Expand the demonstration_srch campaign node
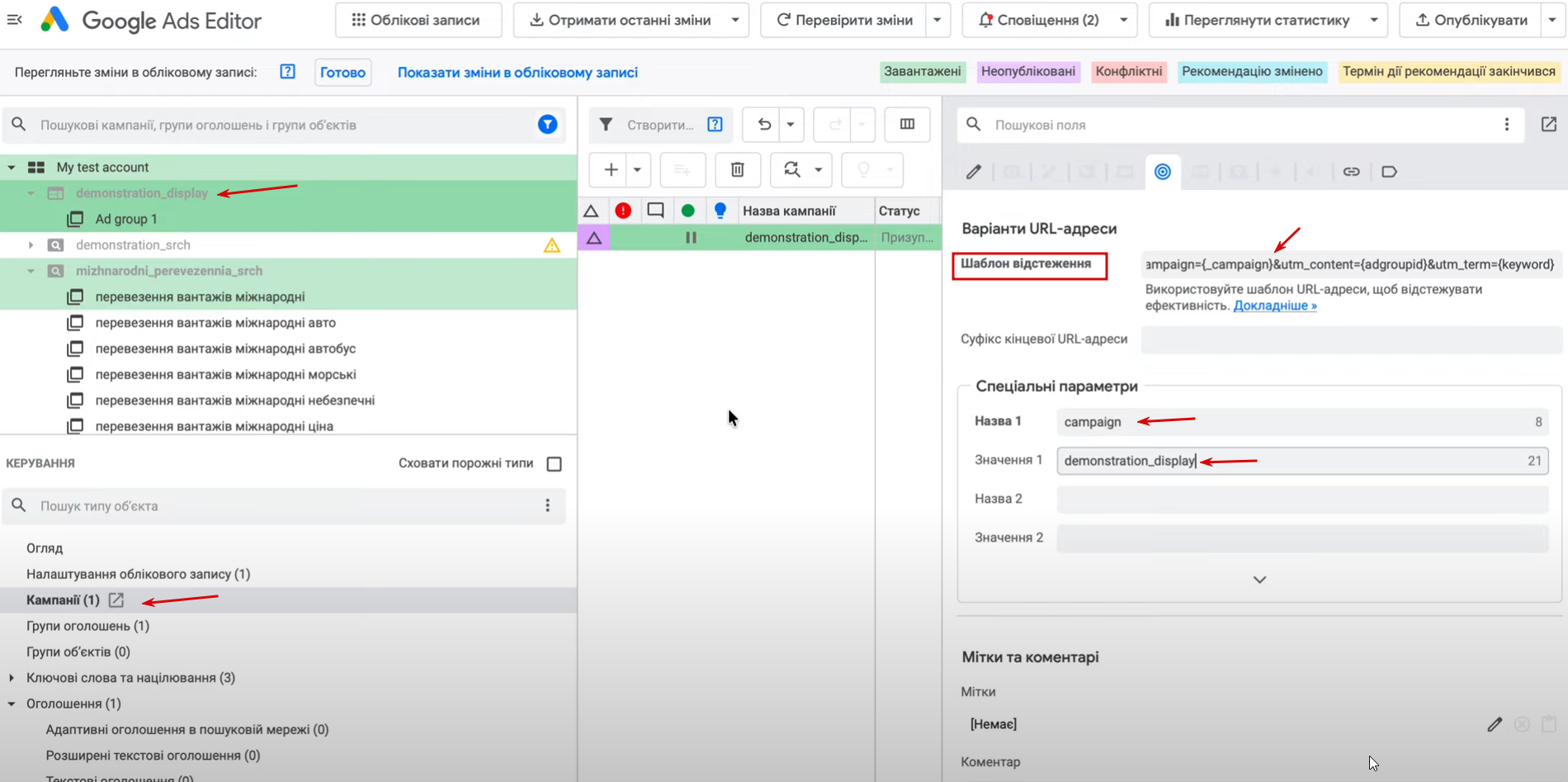1568x782 pixels. [31, 245]
